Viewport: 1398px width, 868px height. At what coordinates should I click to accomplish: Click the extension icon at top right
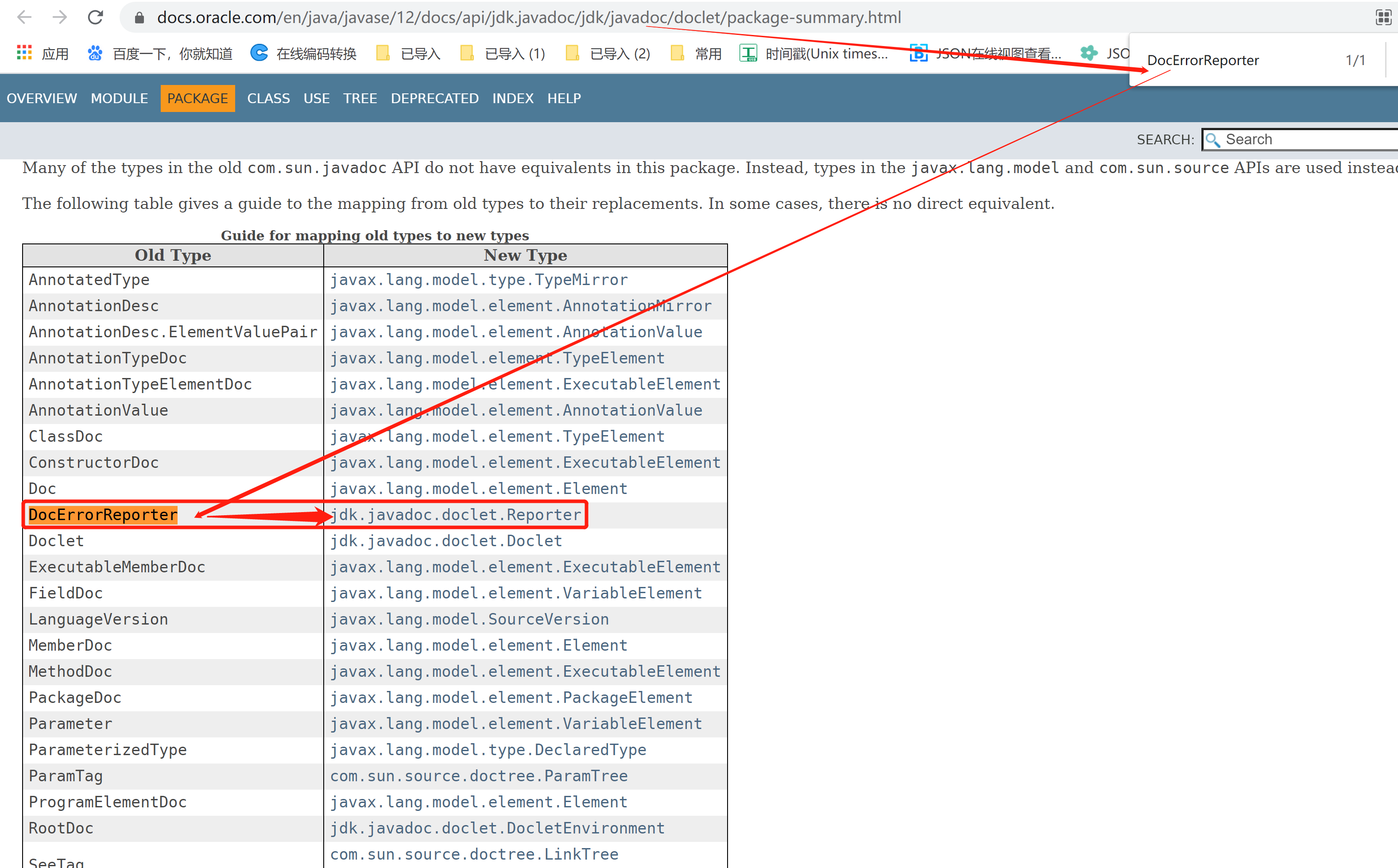point(1383,17)
